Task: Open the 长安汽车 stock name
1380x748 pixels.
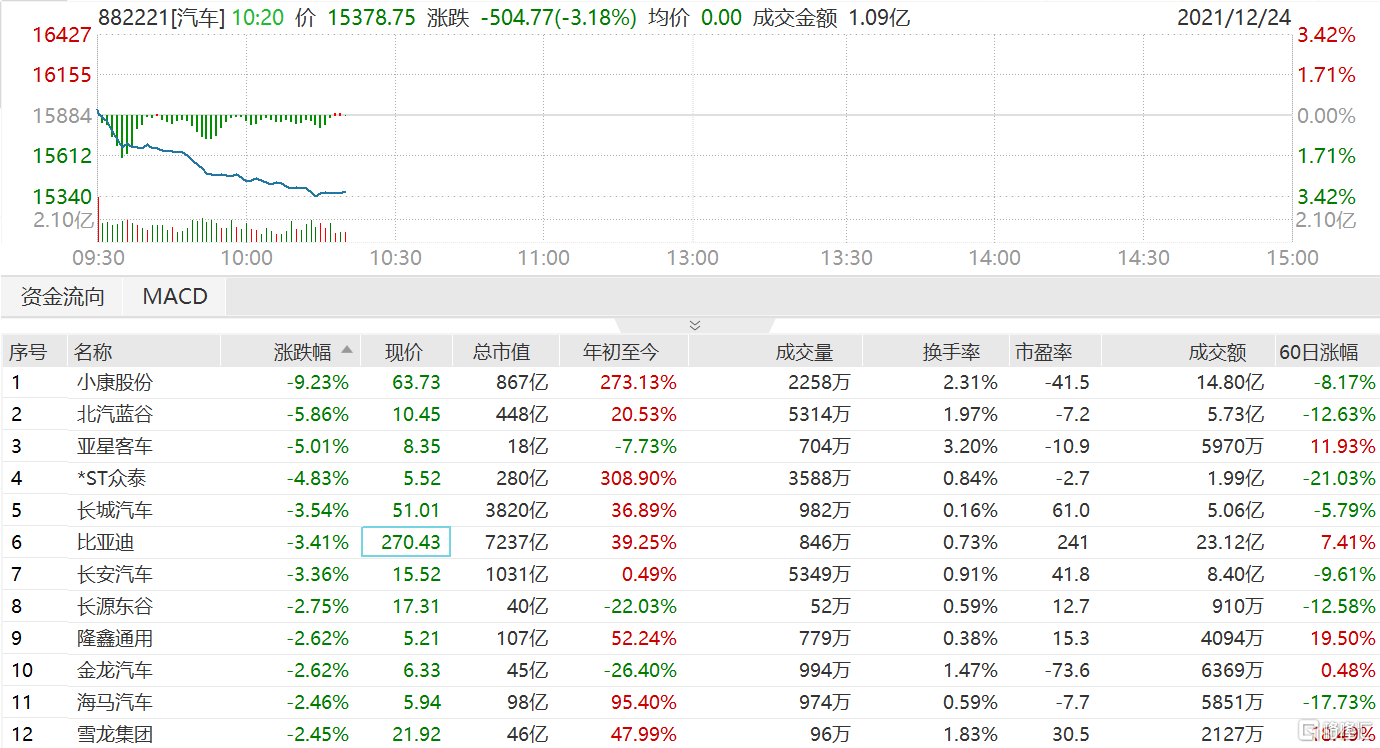Action: 115,575
